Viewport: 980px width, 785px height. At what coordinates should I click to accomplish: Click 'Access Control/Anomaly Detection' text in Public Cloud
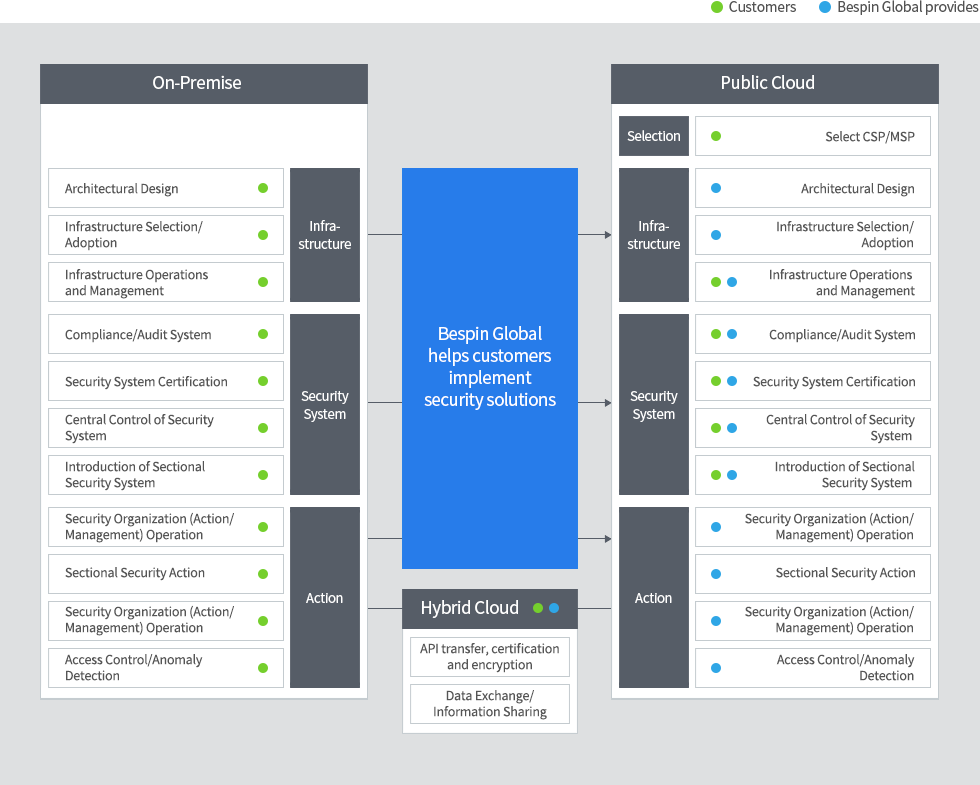846,668
